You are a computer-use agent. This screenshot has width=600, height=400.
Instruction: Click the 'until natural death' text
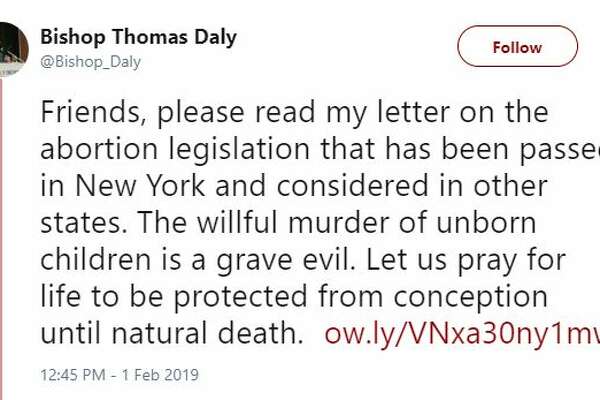[x=171, y=333]
